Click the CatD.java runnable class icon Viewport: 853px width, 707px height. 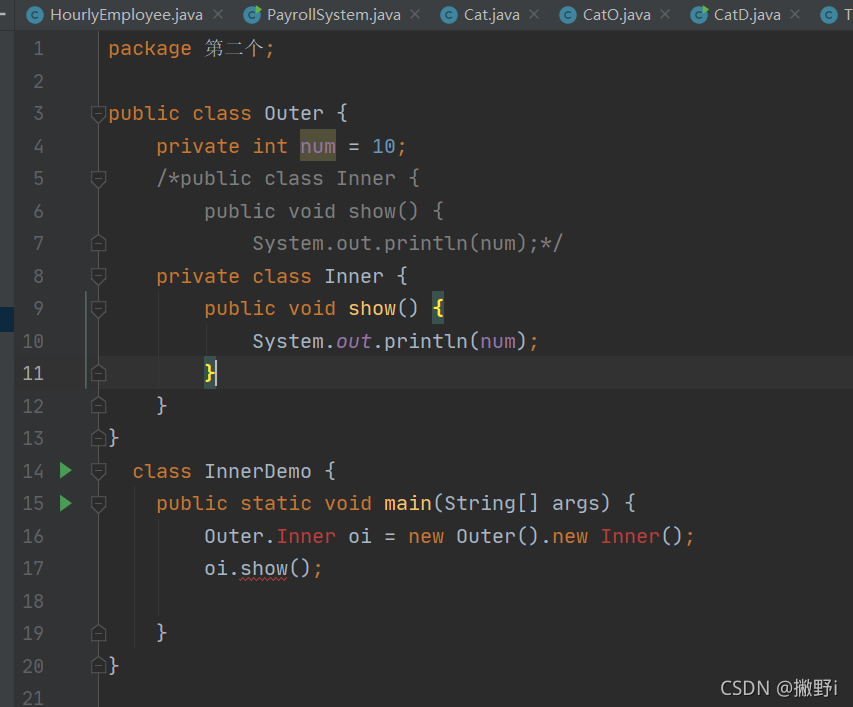point(699,15)
